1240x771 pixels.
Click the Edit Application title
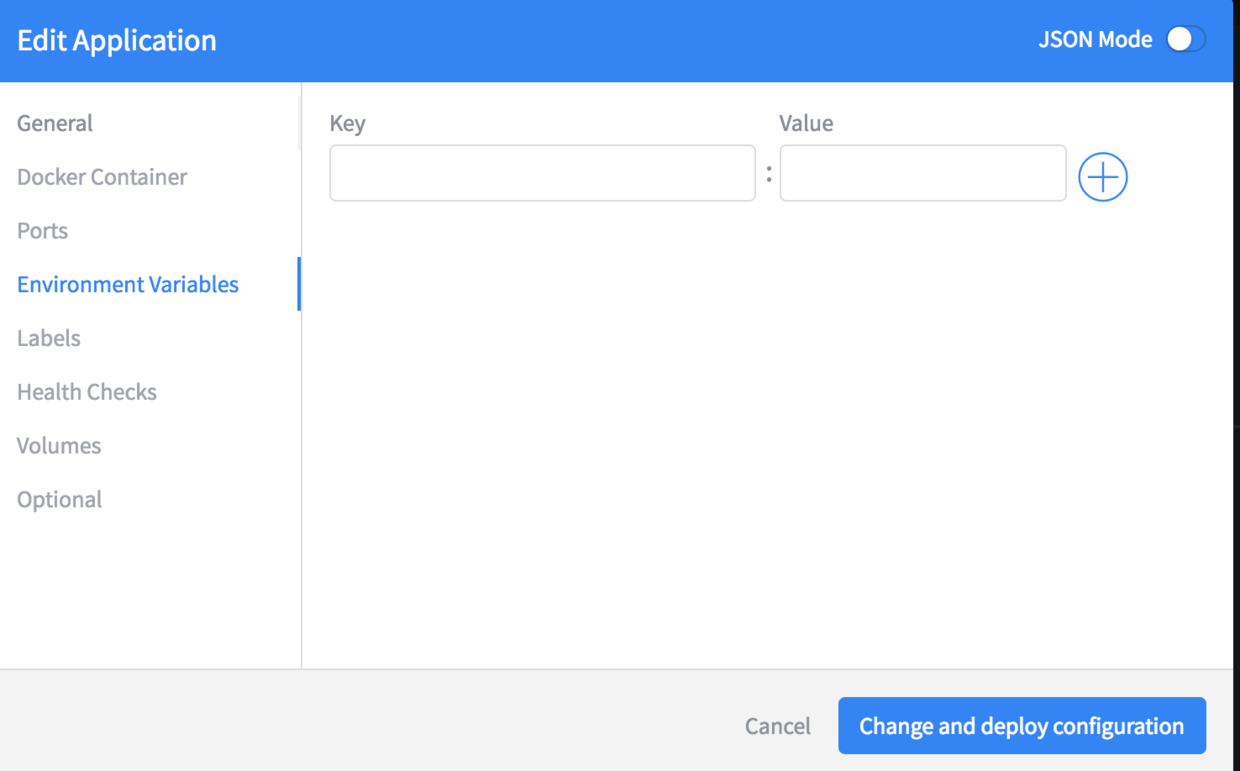pyautogui.click(x=117, y=40)
